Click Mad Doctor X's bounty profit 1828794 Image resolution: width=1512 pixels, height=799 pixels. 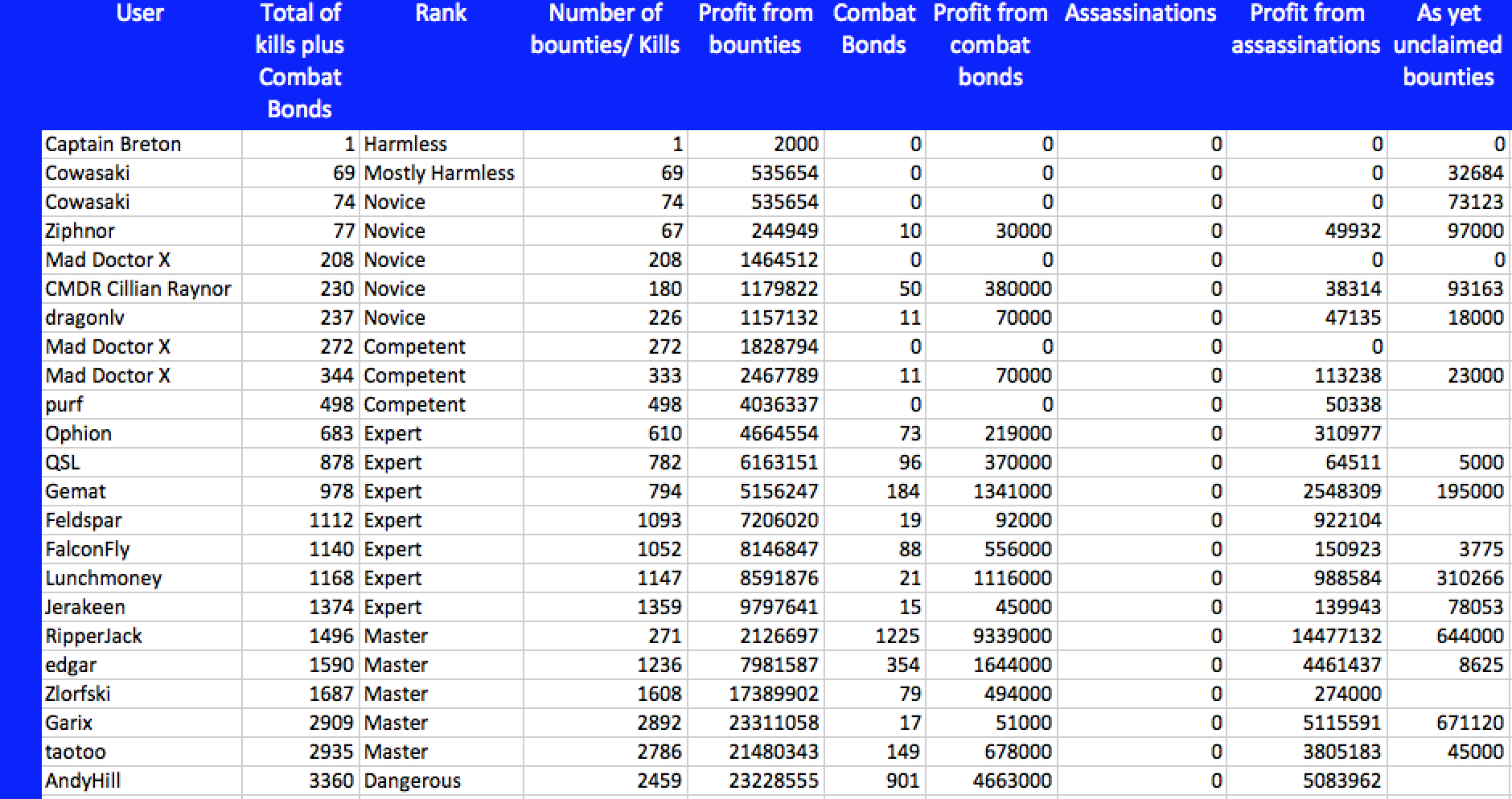756,346
